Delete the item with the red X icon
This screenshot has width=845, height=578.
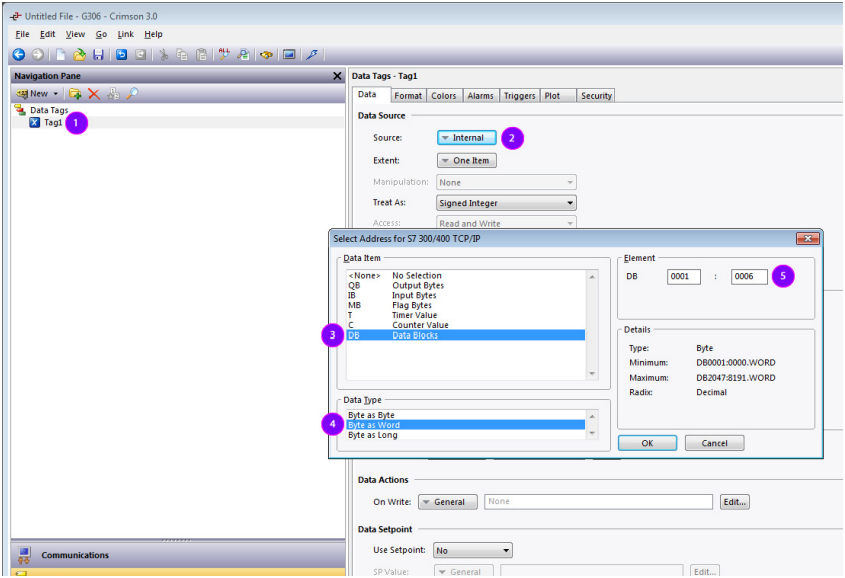[x=94, y=94]
